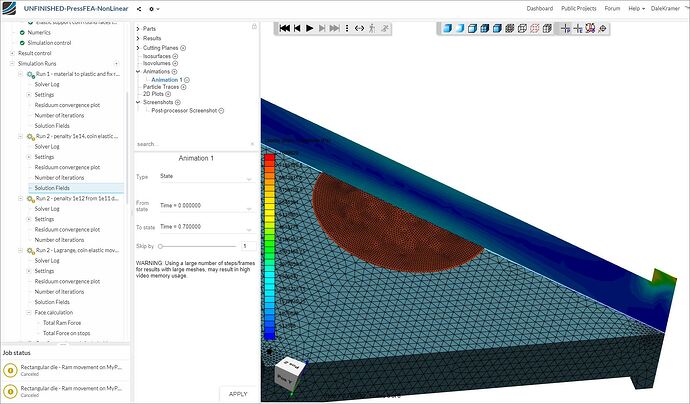The height and width of the screenshot is (404, 690).
Task: Click the SimScale logo icon
Action: click(x=9, y=8)
